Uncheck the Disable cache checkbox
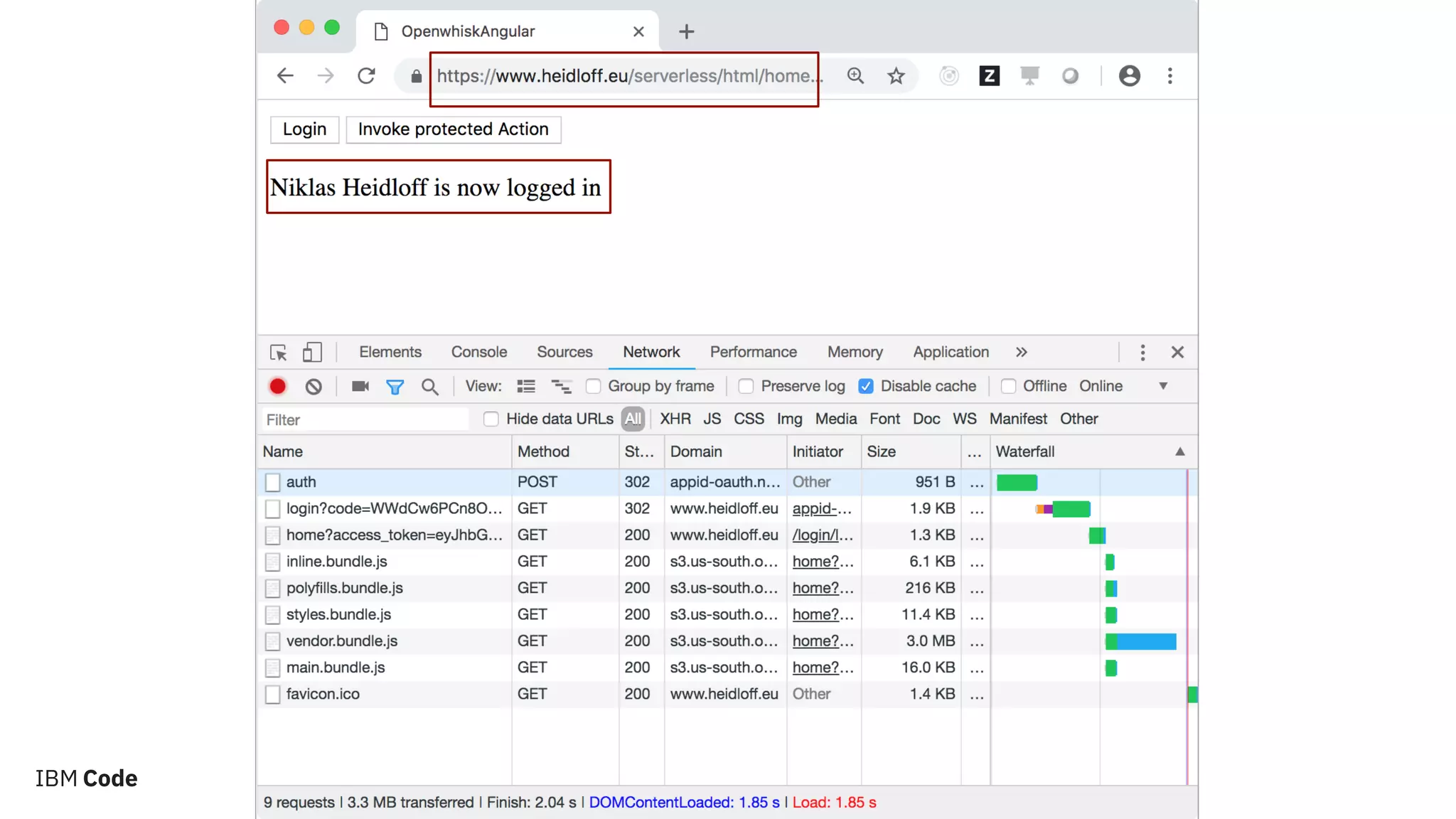1456x819 pixels. (x=865, y=386)
